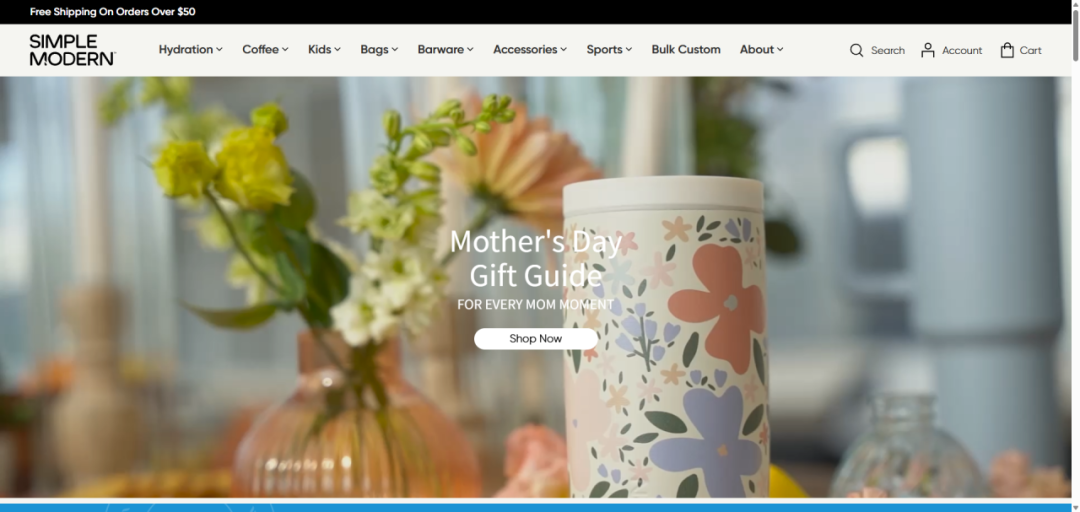This screenshot has width=1080, height=512.
Task: Click the Shop Now button
Action: [536, 338]
